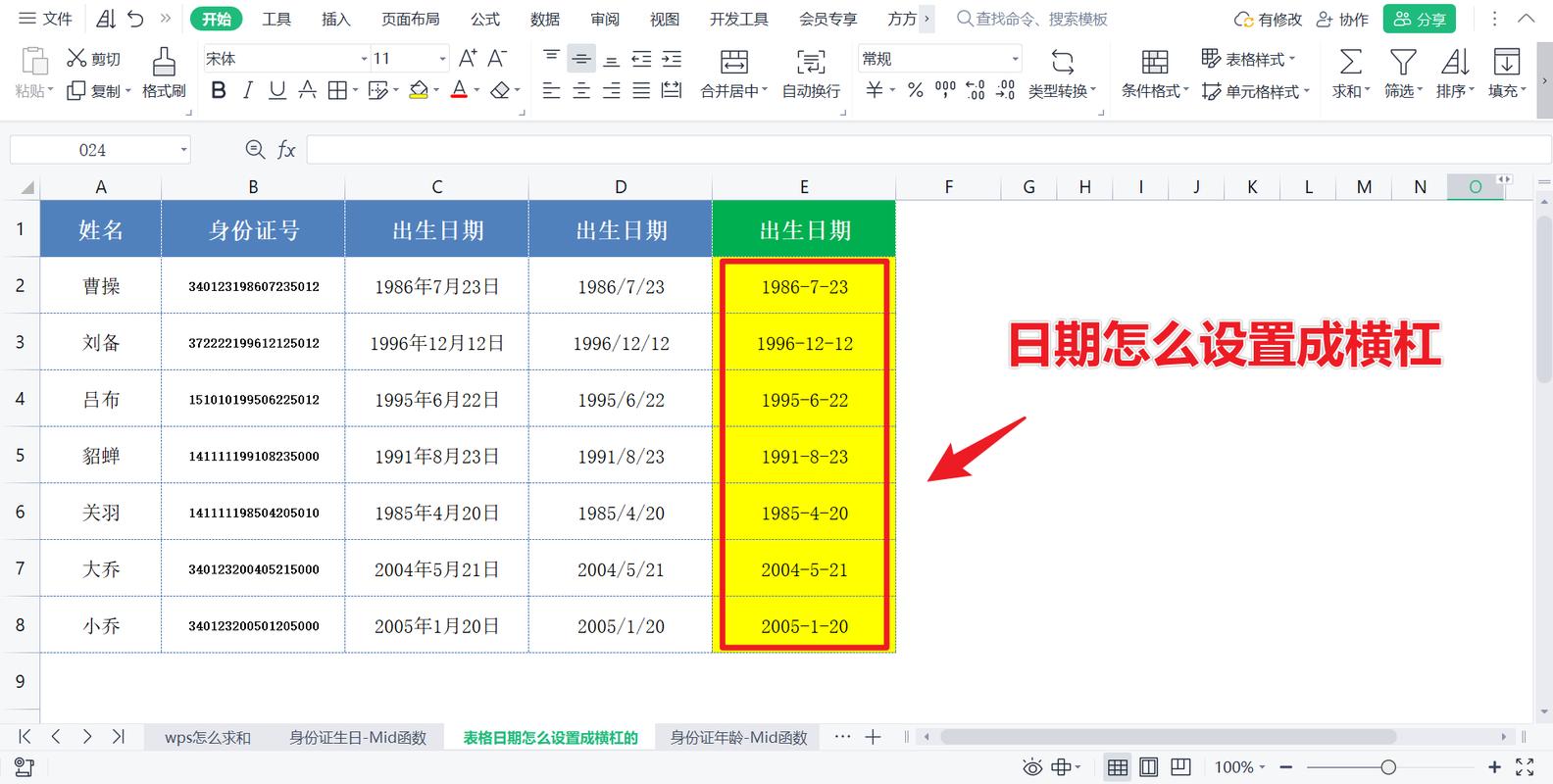Click Conditional Formatting (条件格式) icon

1155,63
